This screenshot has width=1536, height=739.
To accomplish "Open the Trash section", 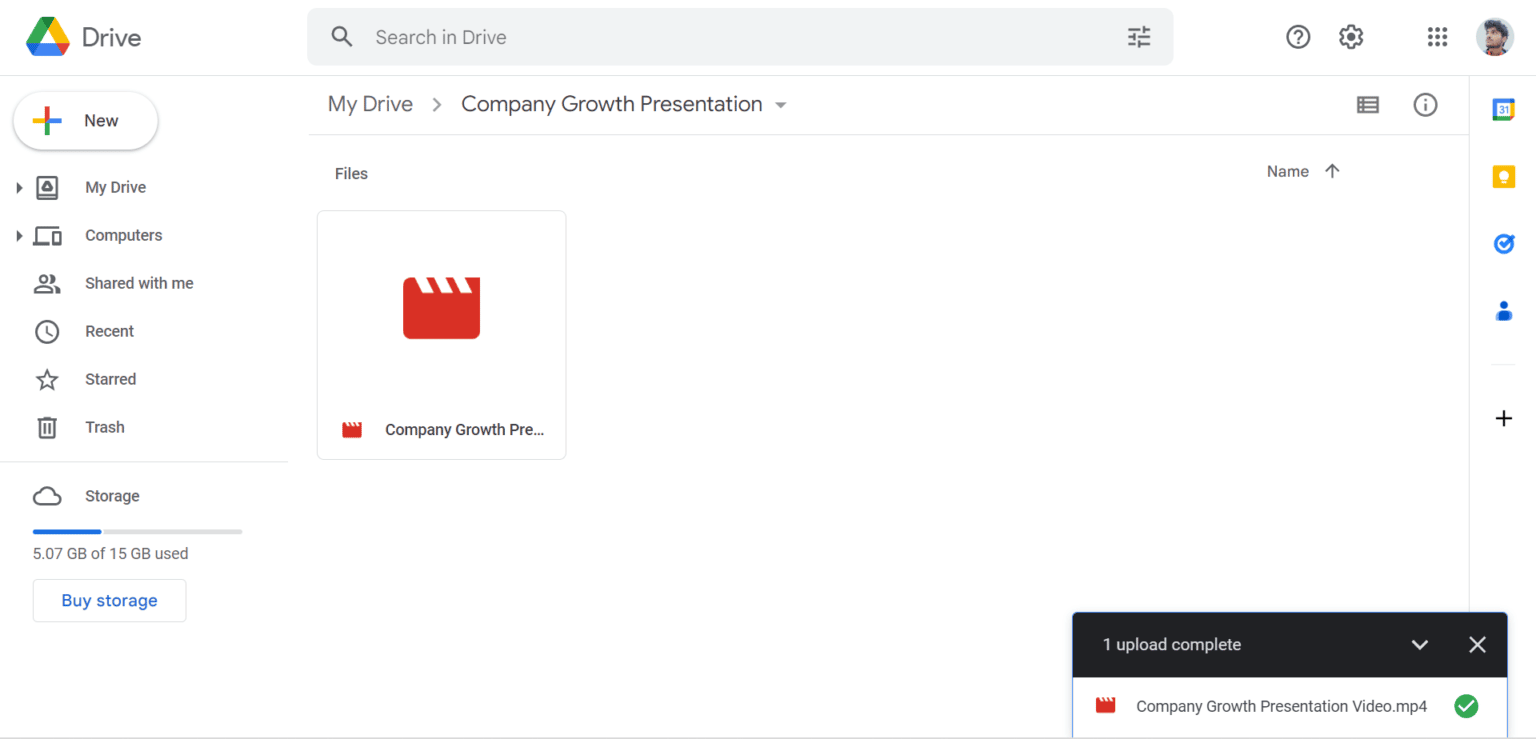I will tap(106, 427).
